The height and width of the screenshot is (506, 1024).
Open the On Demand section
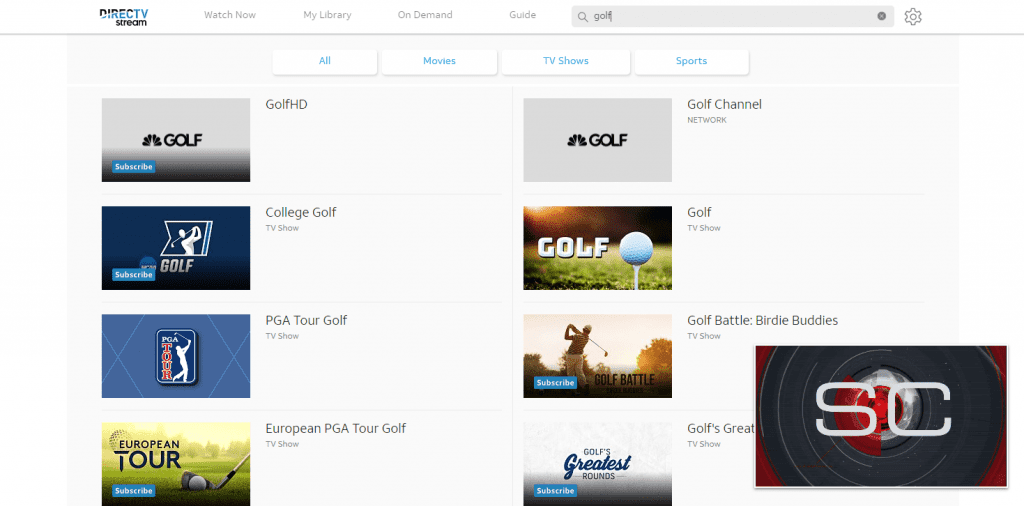coord(425,15)
